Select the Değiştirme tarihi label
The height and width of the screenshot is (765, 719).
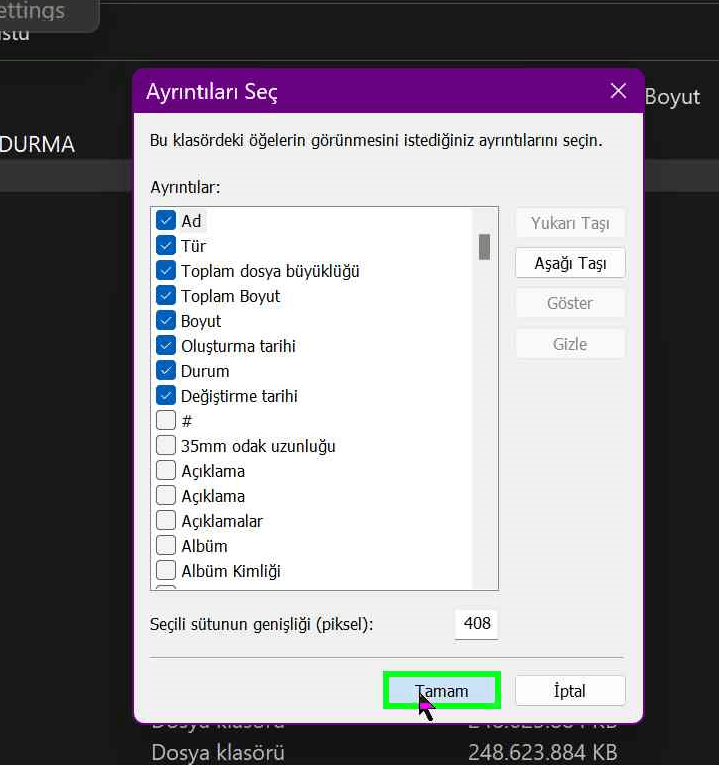pos(239,396)
